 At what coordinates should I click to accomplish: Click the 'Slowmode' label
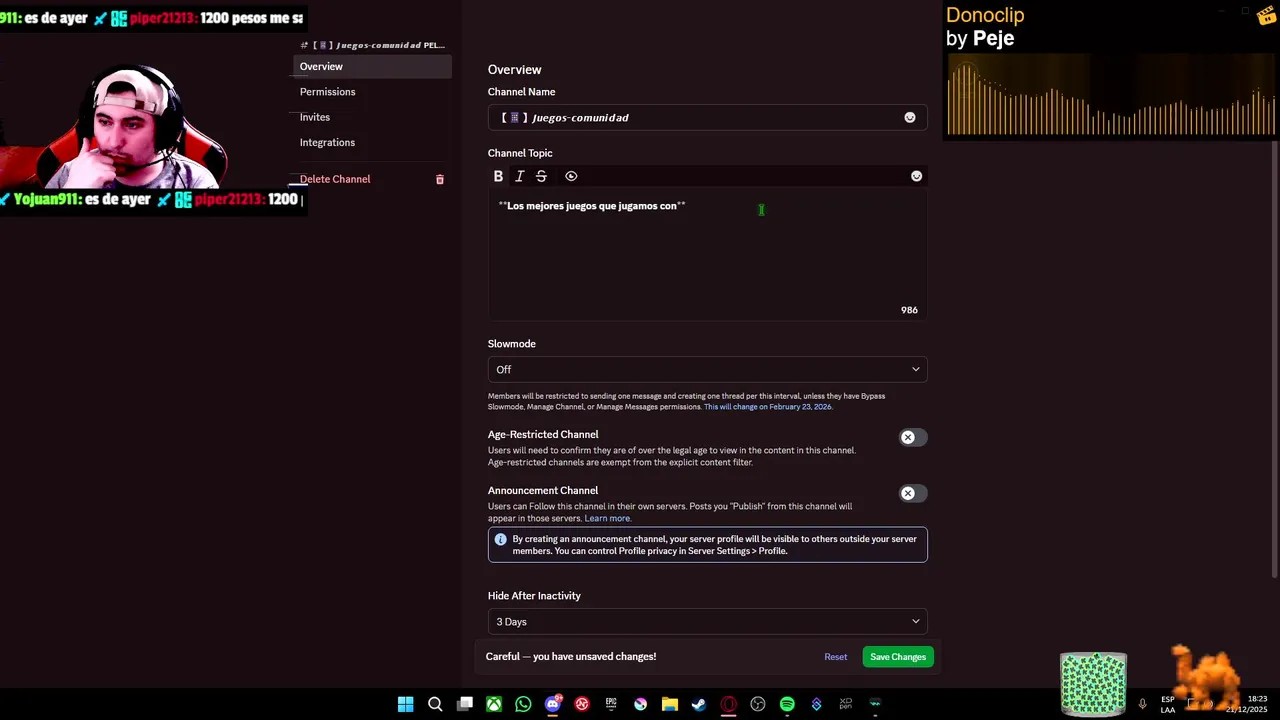point(512,344)
